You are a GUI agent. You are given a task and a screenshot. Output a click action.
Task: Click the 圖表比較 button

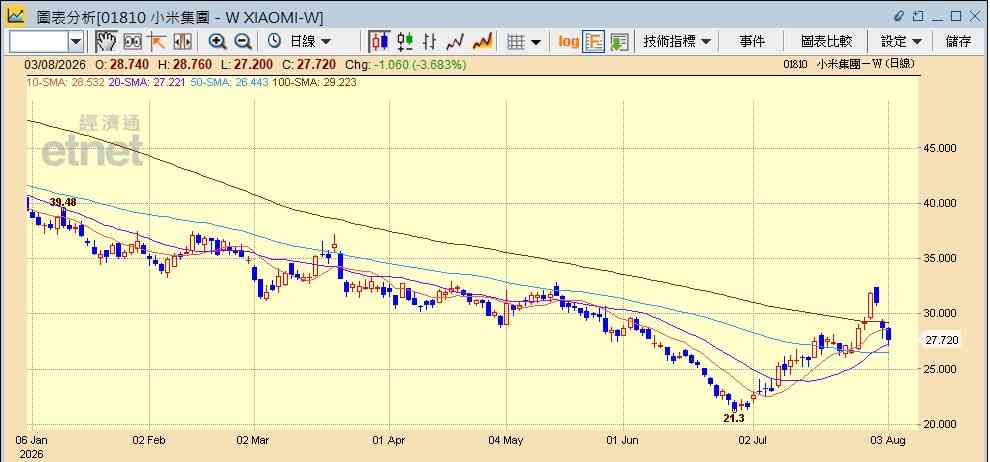pyautogui.click(x=826, y=42)
